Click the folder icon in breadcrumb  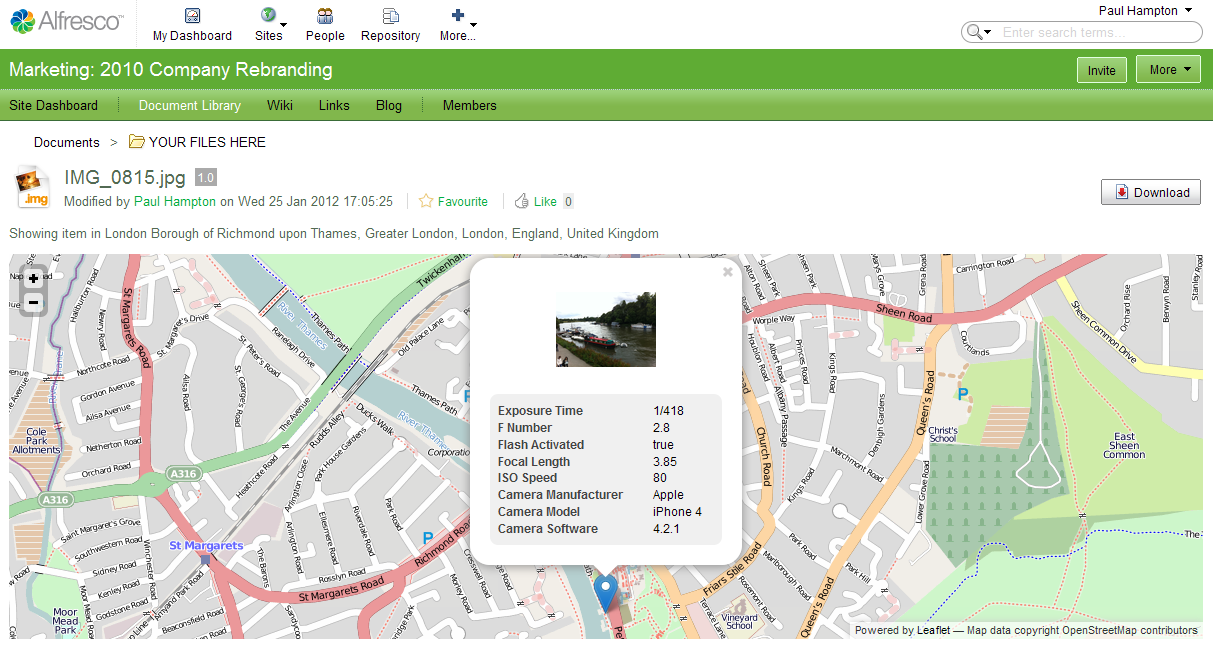[136, 141]
